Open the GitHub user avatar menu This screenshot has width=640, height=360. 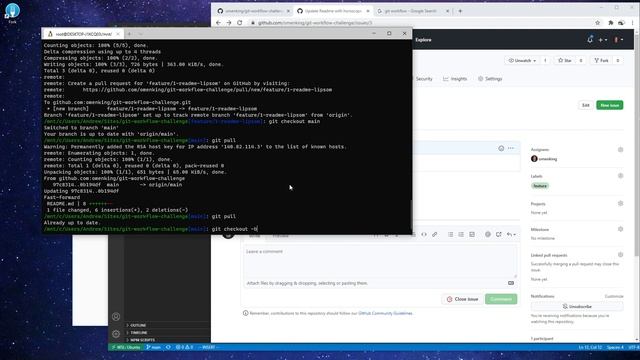click(x=618, y=40)
